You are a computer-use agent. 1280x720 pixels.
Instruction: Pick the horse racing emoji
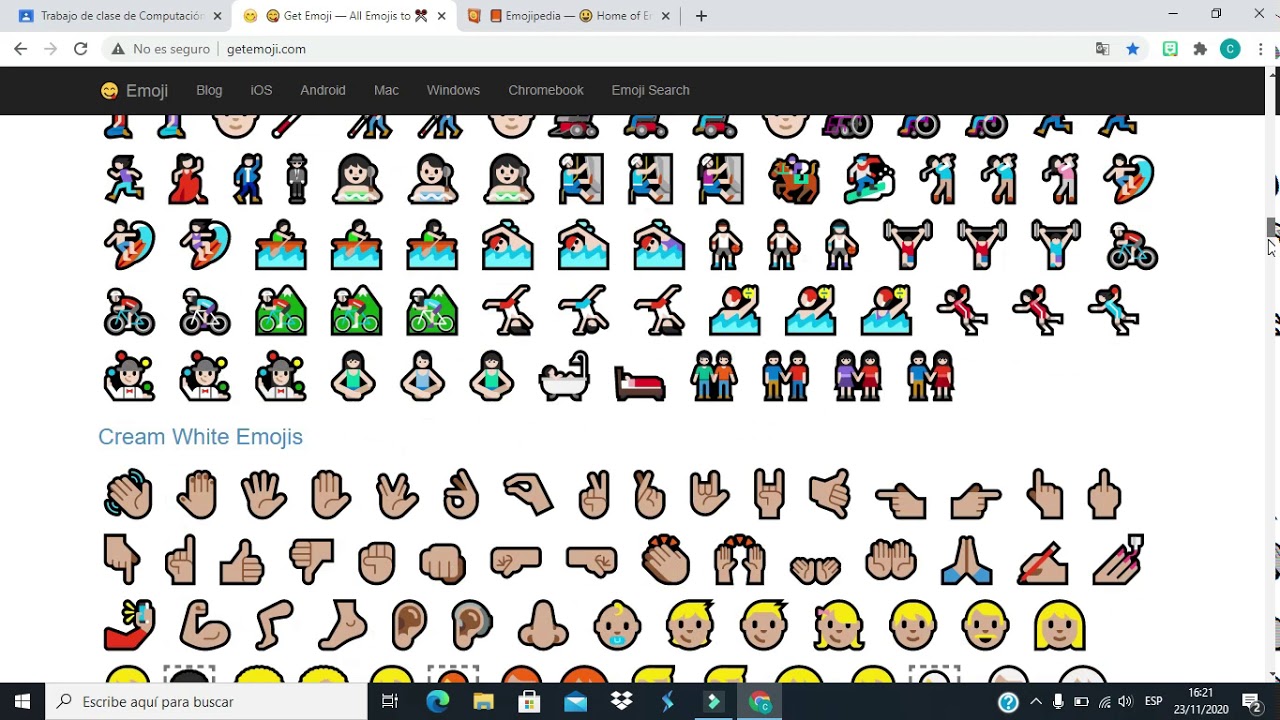[794, 179]
